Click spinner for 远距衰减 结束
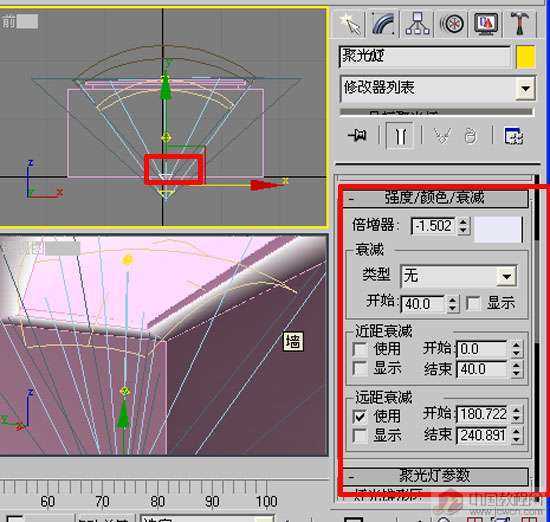550x522 pixels. pos(516,436)
